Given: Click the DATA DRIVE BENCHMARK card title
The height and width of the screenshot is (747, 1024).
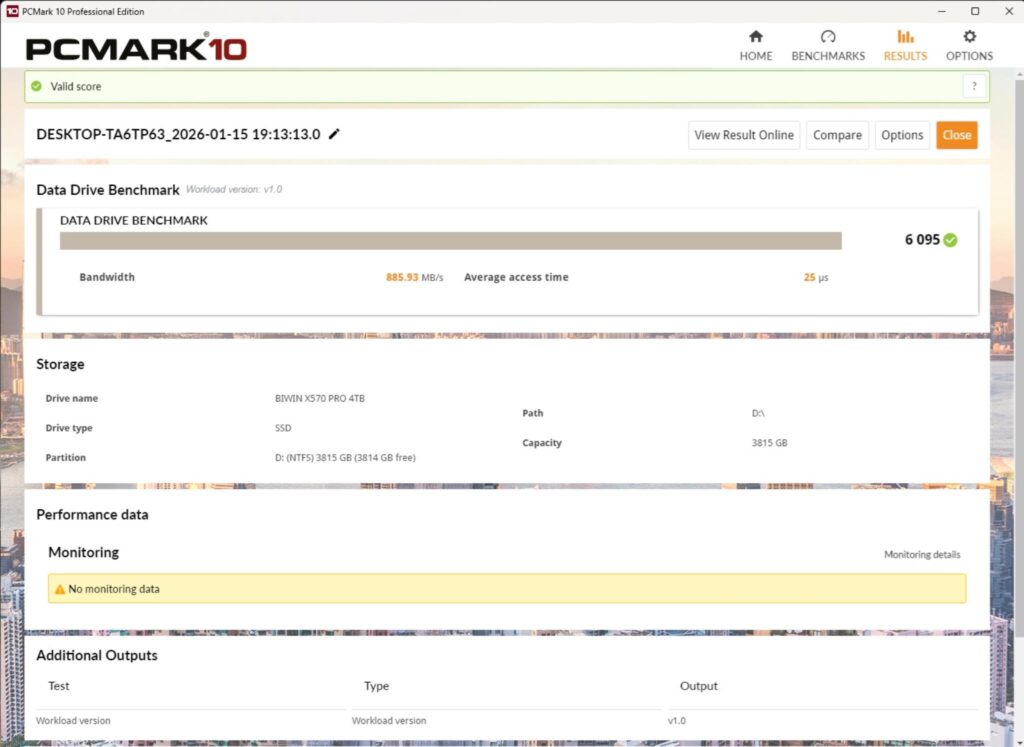Looking at the screenshot, I should 134,221.
